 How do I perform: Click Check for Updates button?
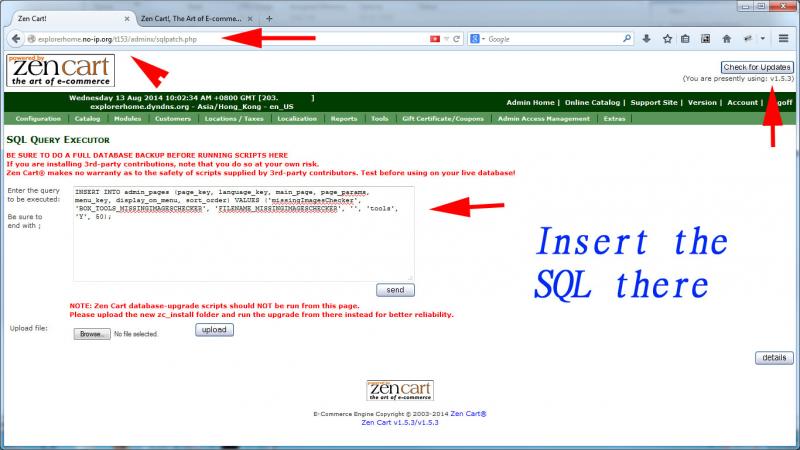(757, 67)
